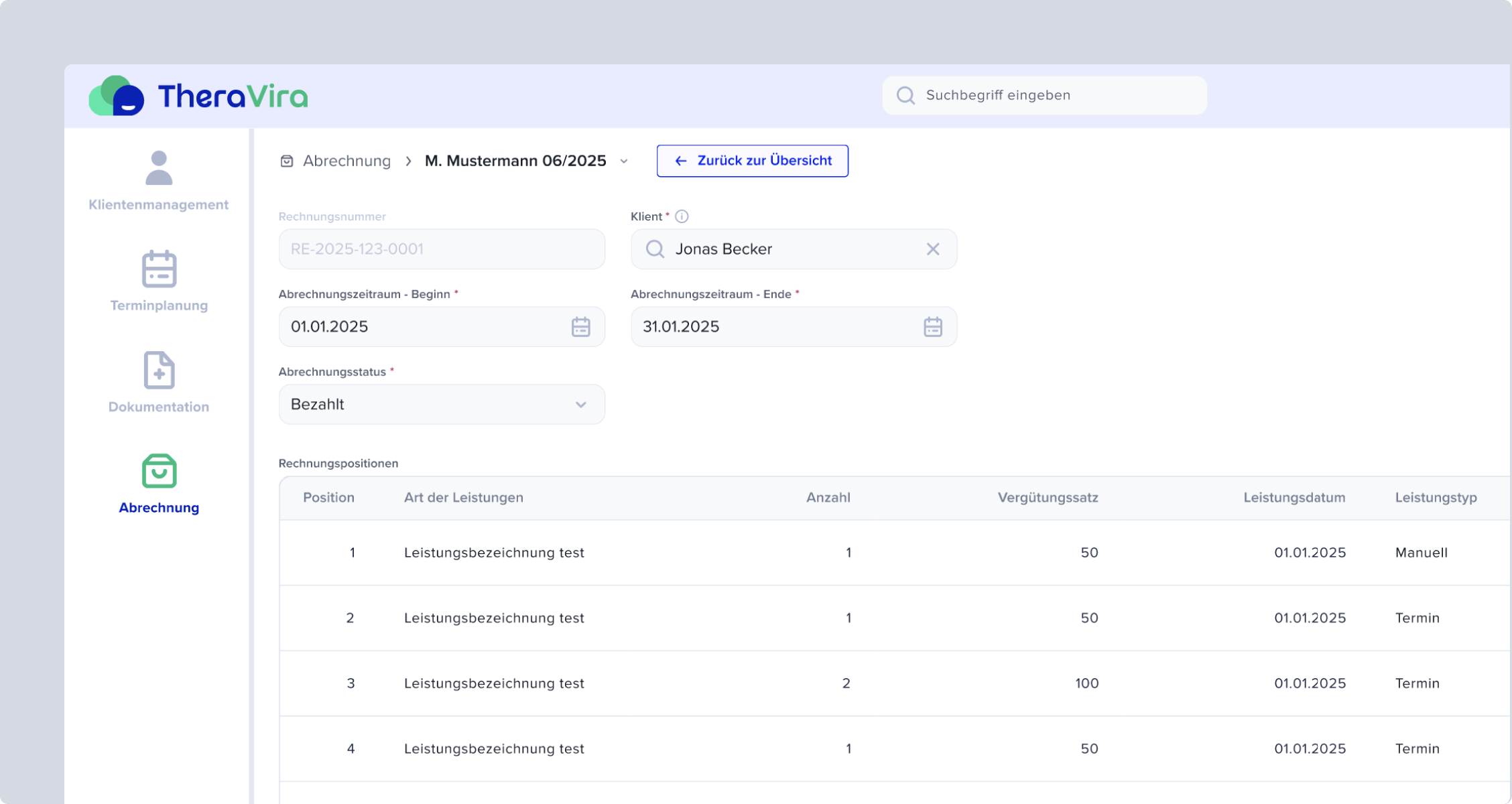Focus the Suchbegriff eingeben search field
The width and height of the screenshot is (1512, 804).
point(1059,95)
